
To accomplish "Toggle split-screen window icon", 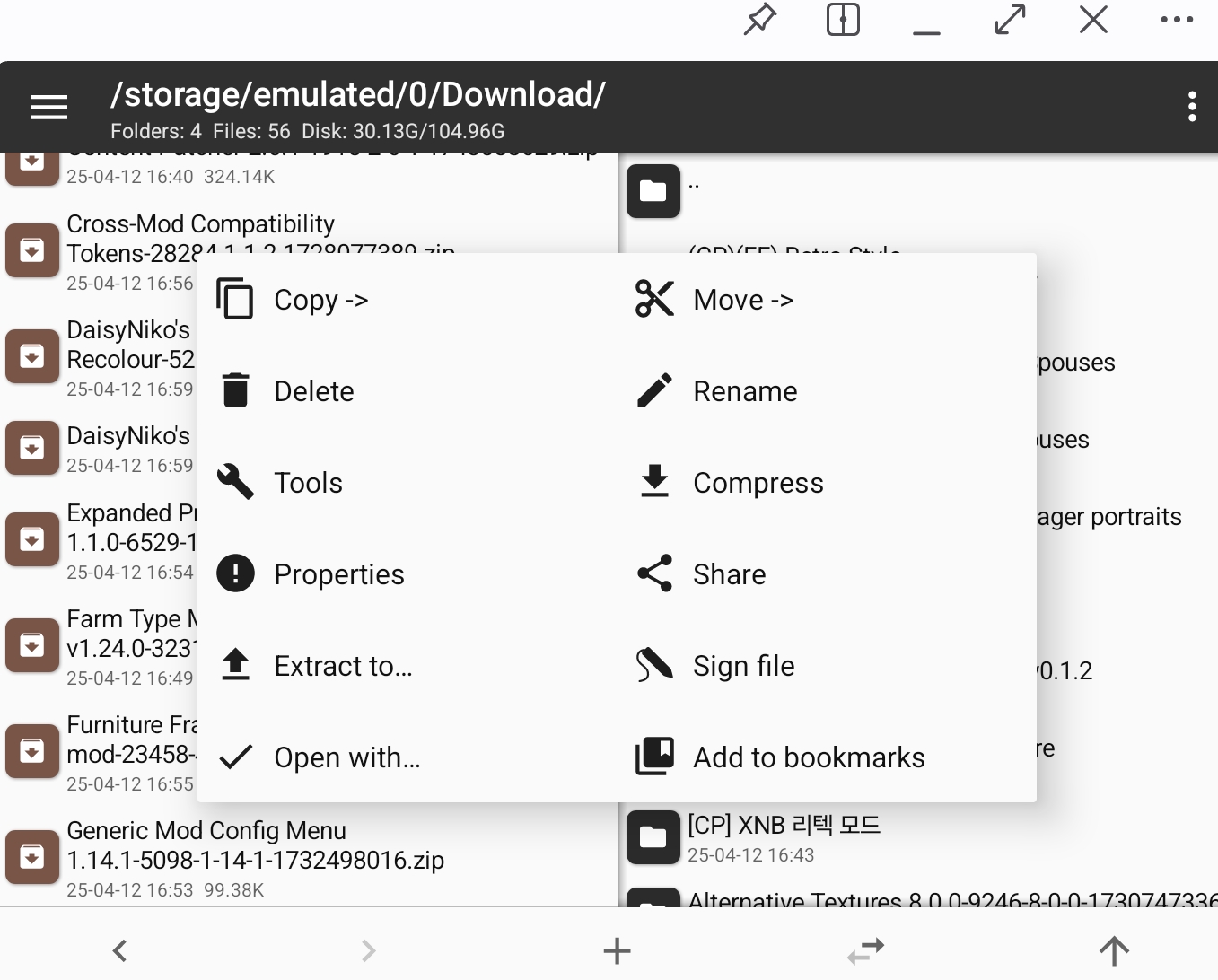I will [843, 19].
